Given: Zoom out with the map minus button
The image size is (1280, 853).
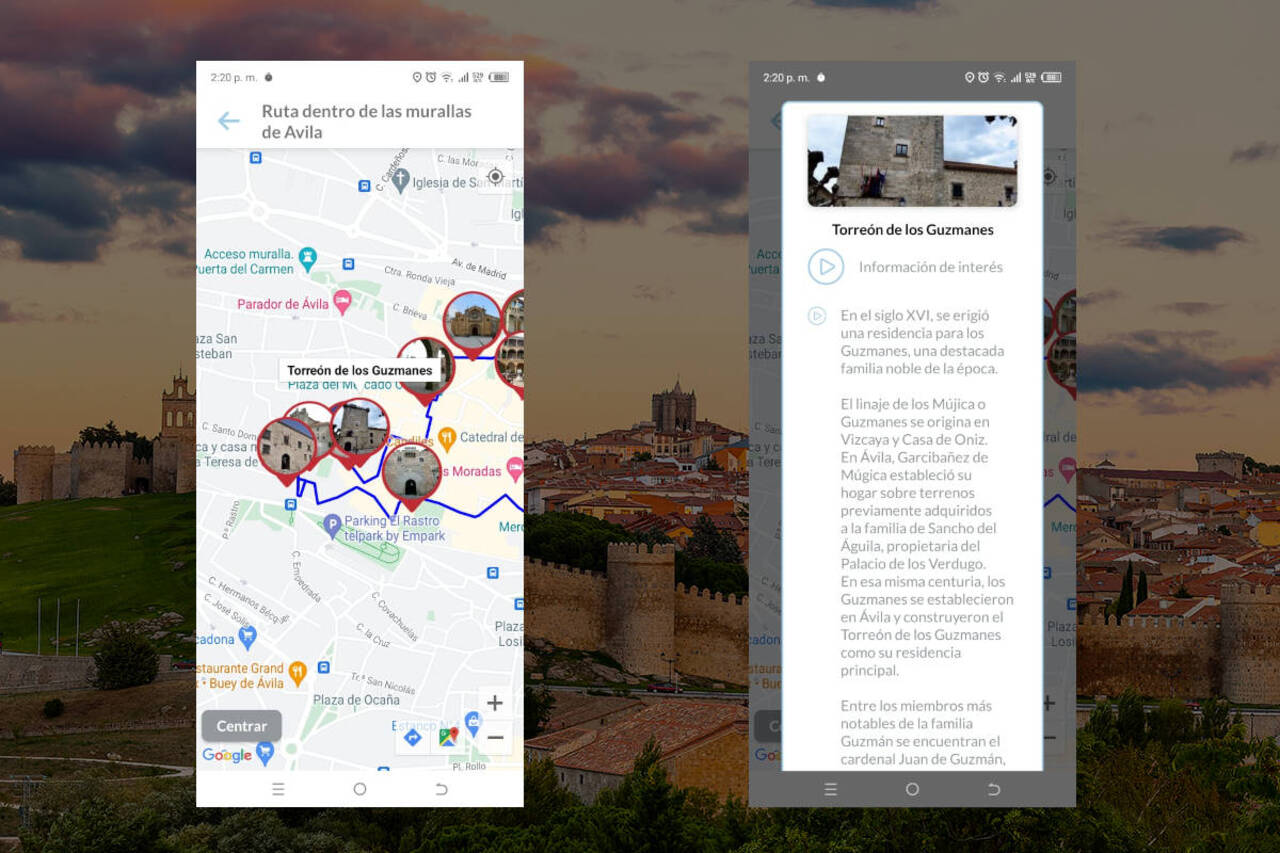Looking at the screenshot, I should [494, 738].
